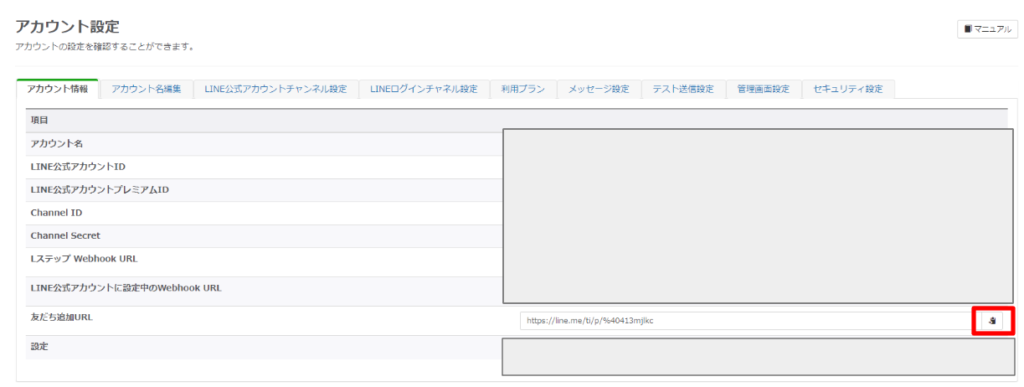The image size is (1024, 387).
Task: Click the Lステップ Webhook URL label
Action: coord(84,258)
